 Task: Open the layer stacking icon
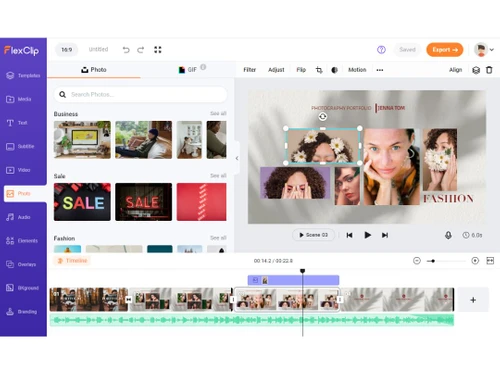[476, 70]
